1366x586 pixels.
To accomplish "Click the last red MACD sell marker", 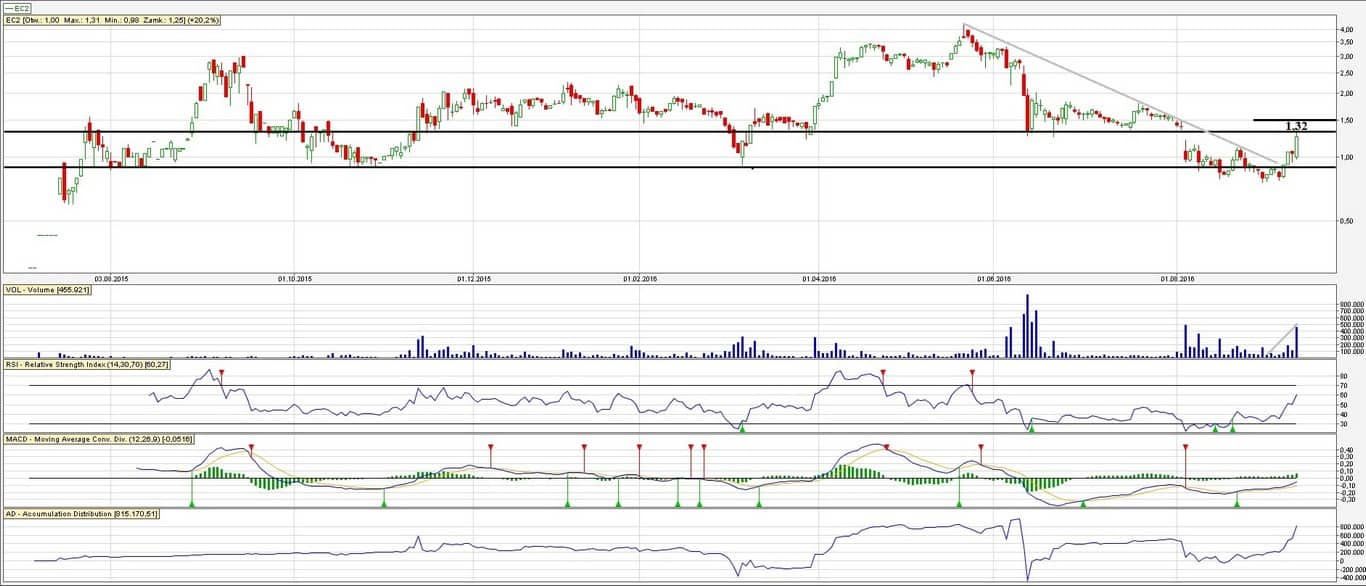I will coord(1185,448).
